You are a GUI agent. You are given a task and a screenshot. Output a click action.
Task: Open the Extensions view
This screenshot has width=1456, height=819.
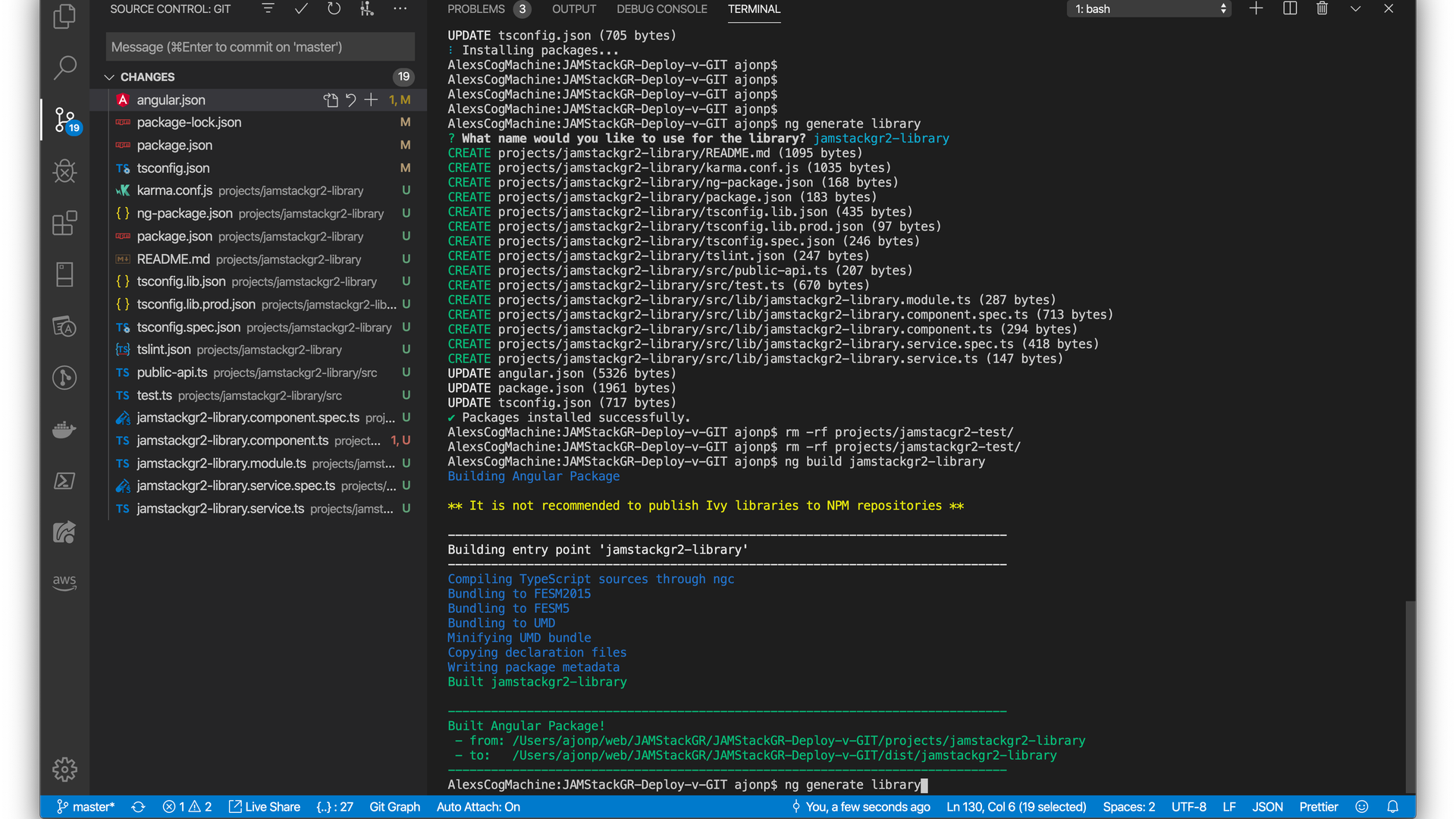pos(64,223)
